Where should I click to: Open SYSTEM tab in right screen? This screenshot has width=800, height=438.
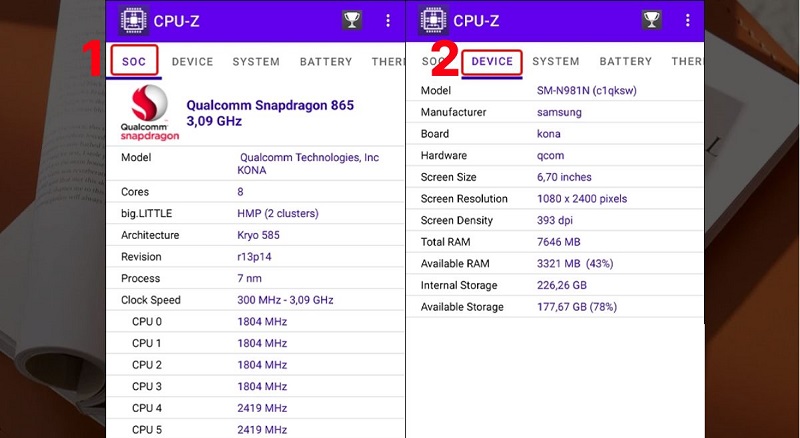[556, 61]
